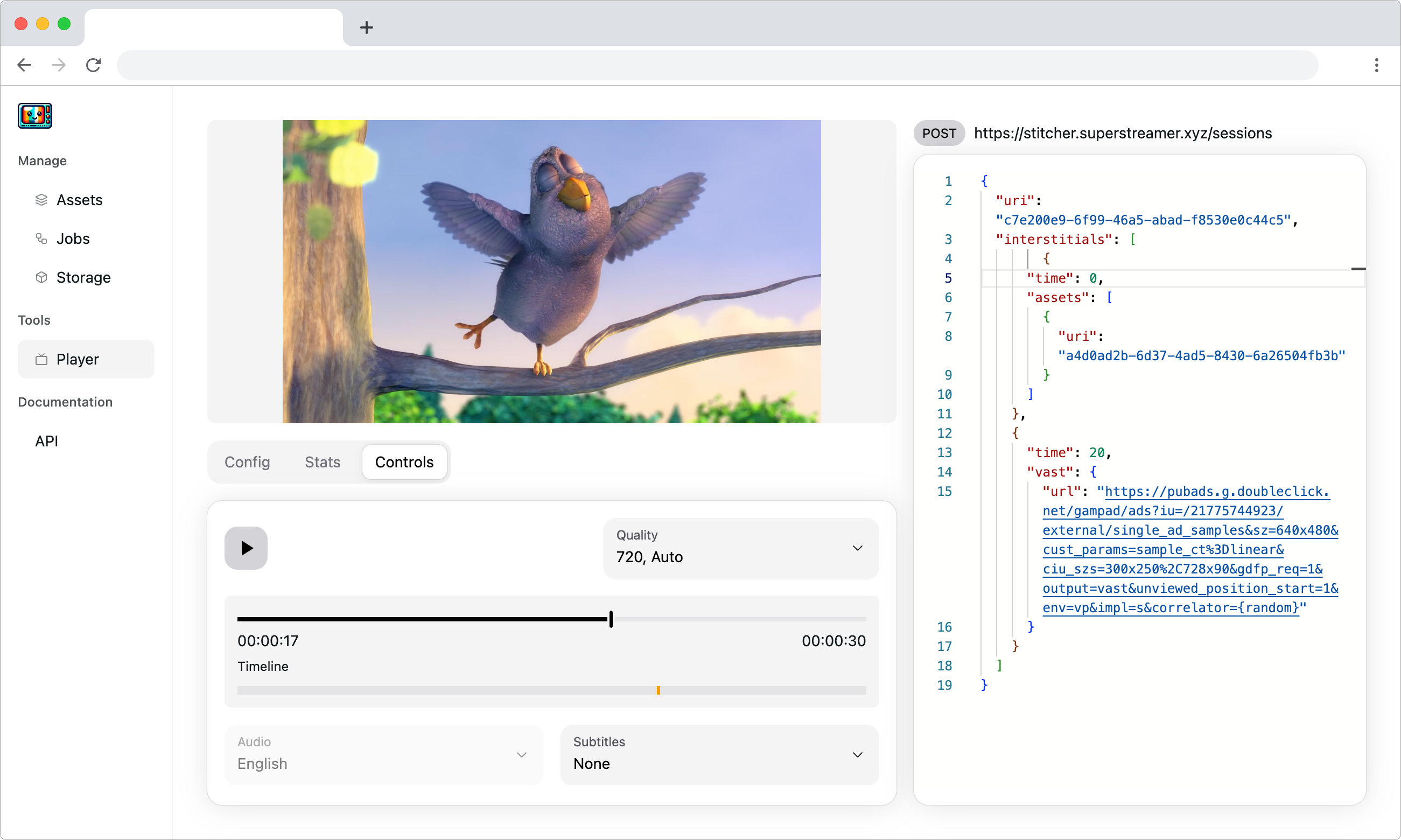Open the browser three-dot menu

(x=1376, y=65)
